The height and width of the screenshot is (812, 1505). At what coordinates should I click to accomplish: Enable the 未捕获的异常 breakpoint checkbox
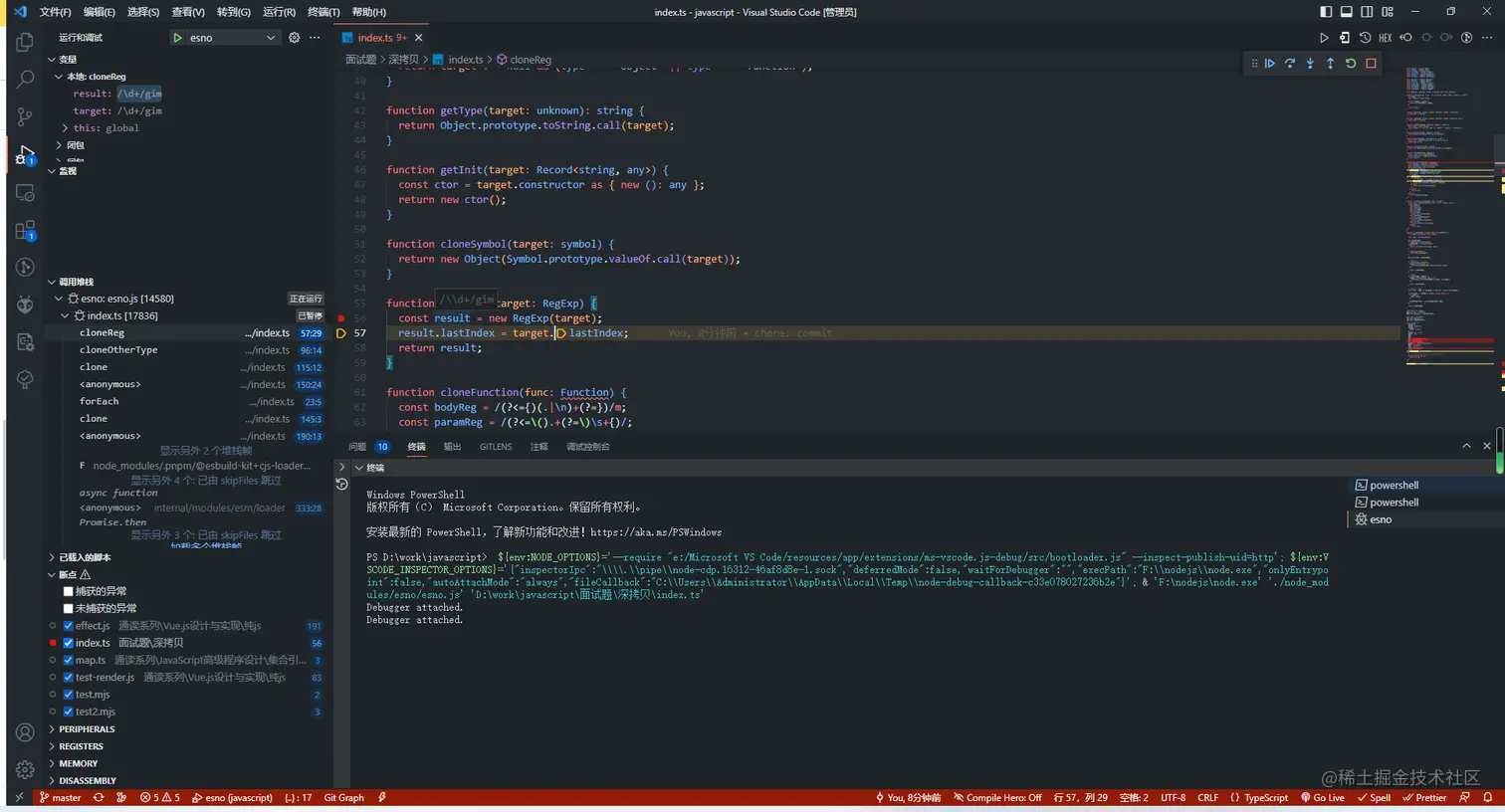(x=69, y=608)
